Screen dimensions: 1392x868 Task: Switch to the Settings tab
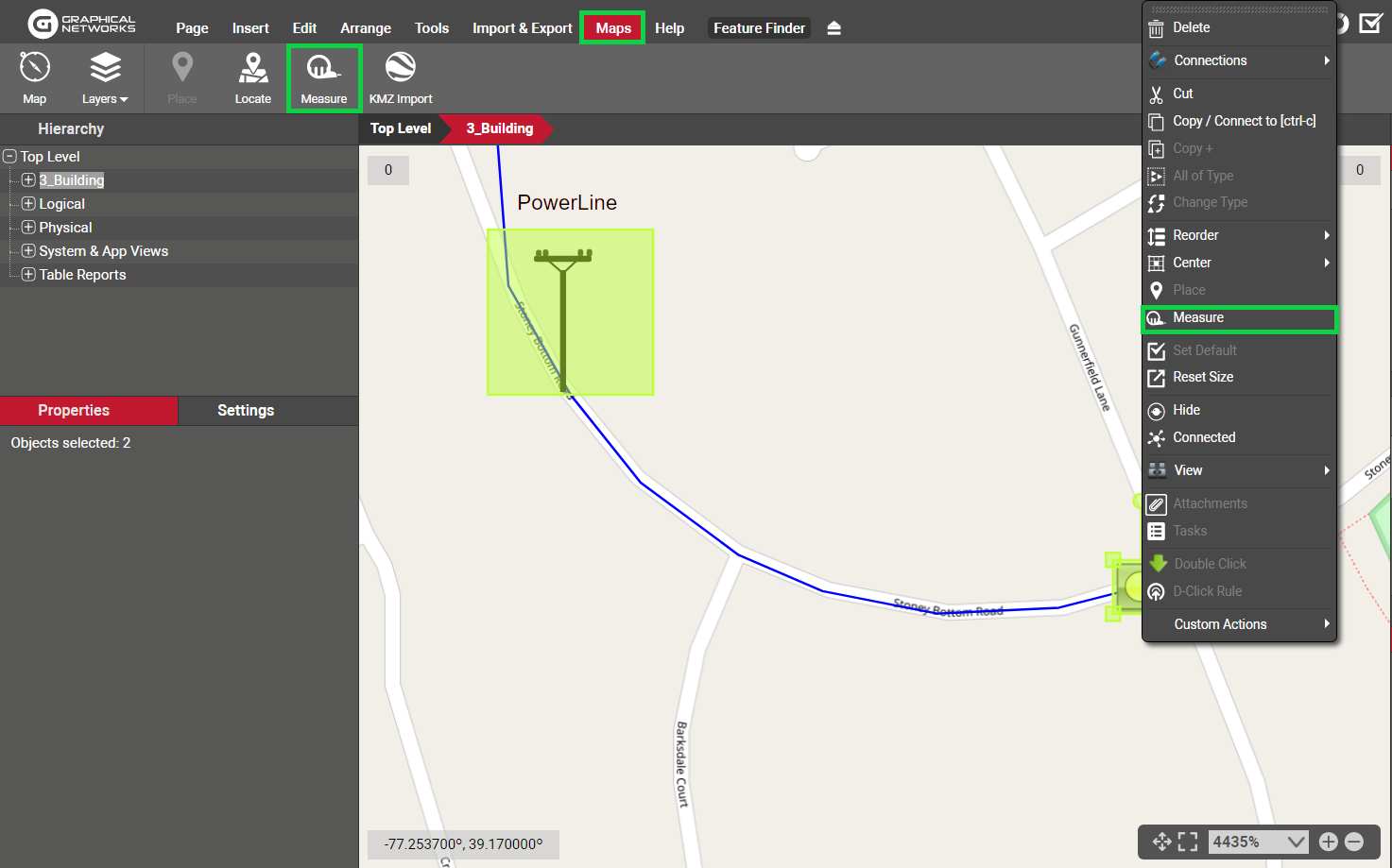point(246,411)
